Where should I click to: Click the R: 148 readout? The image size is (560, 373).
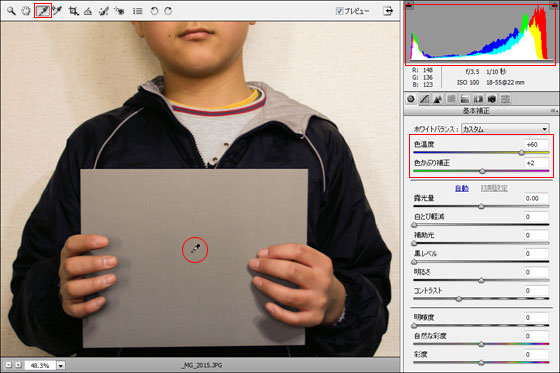[422, 70]
